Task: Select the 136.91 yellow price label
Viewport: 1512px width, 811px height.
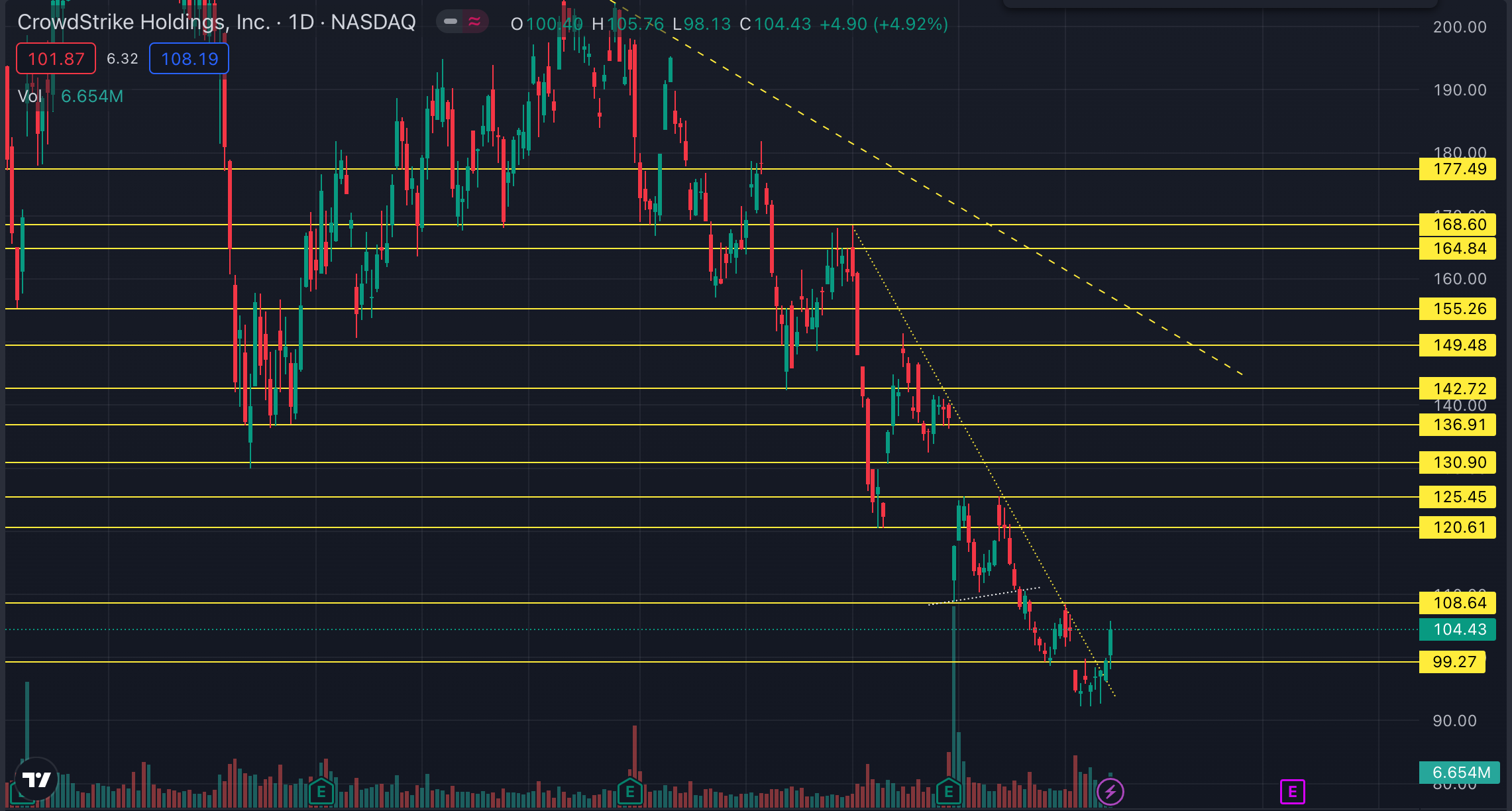Action: pyautogui.click(x=1458, y=425)
